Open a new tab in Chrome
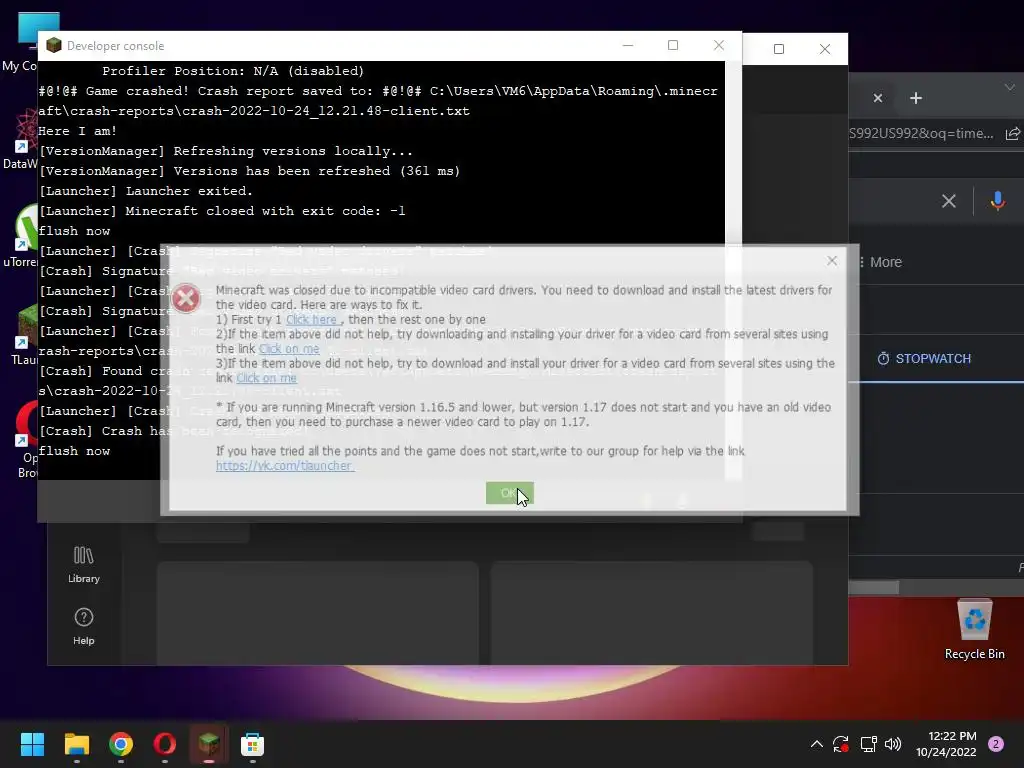Image resolution: width=1024 pixels, height=768 pixels. tap(916, 98)
